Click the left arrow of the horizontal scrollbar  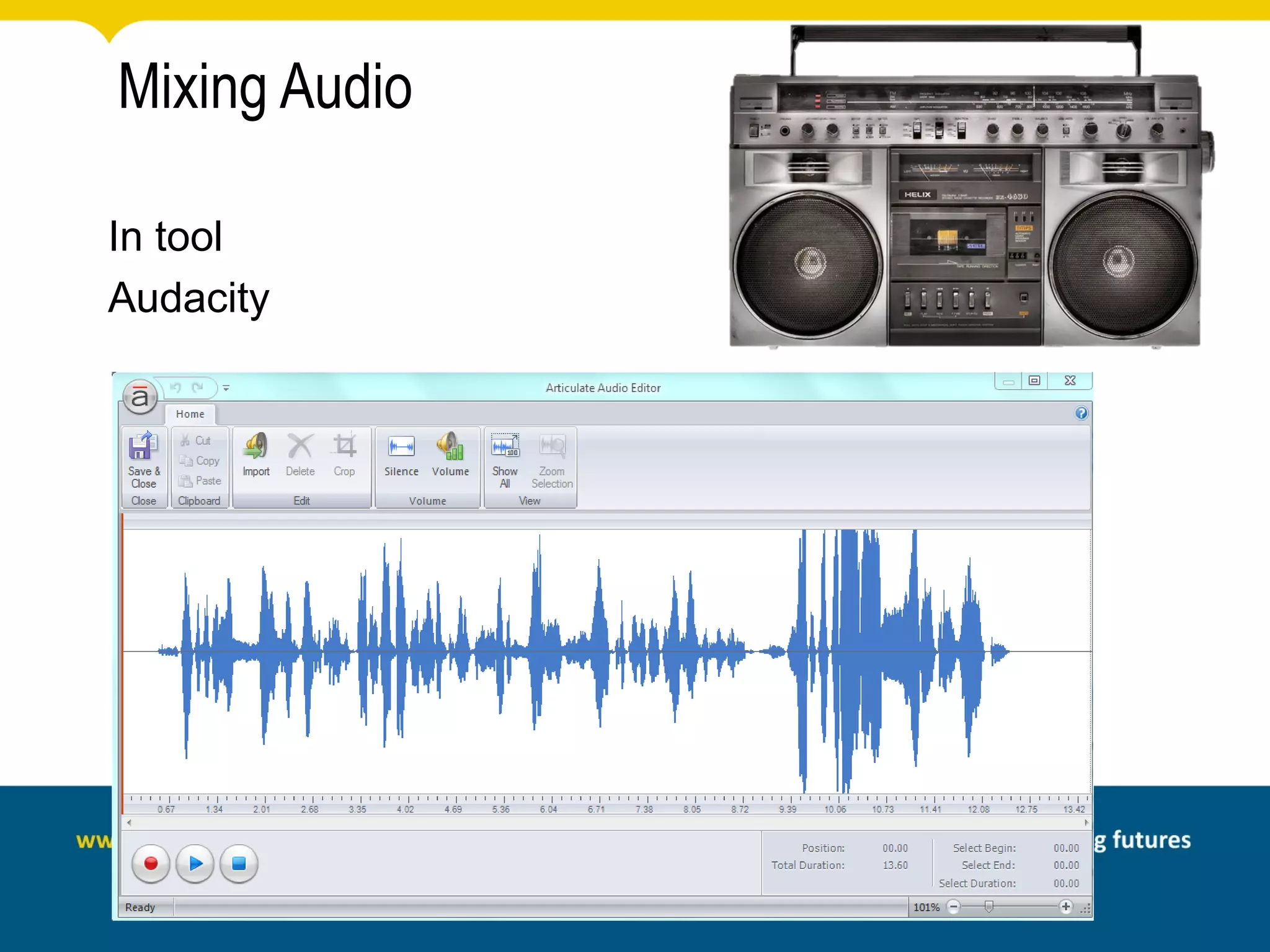point(129,823)
